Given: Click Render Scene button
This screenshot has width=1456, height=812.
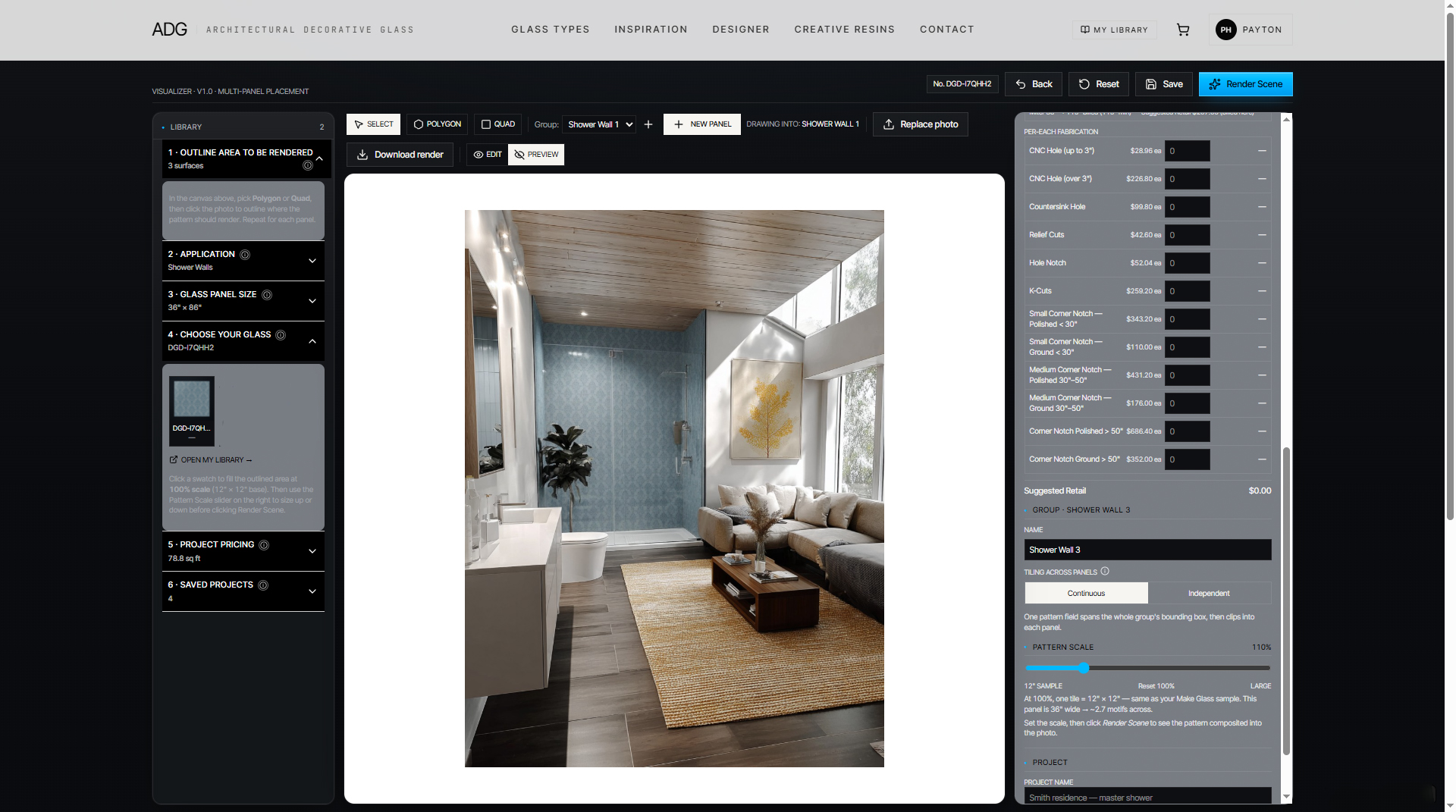Looking at the screenshot, I should pyautogui.click(x=1245, y=84).
